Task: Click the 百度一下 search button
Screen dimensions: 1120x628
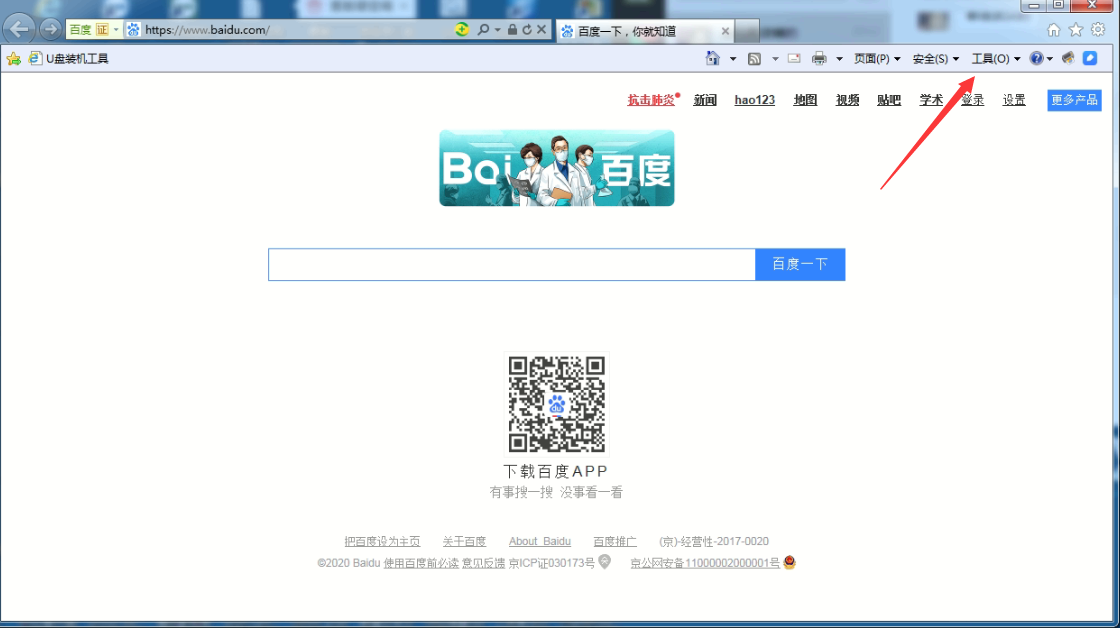Action: 800,264
